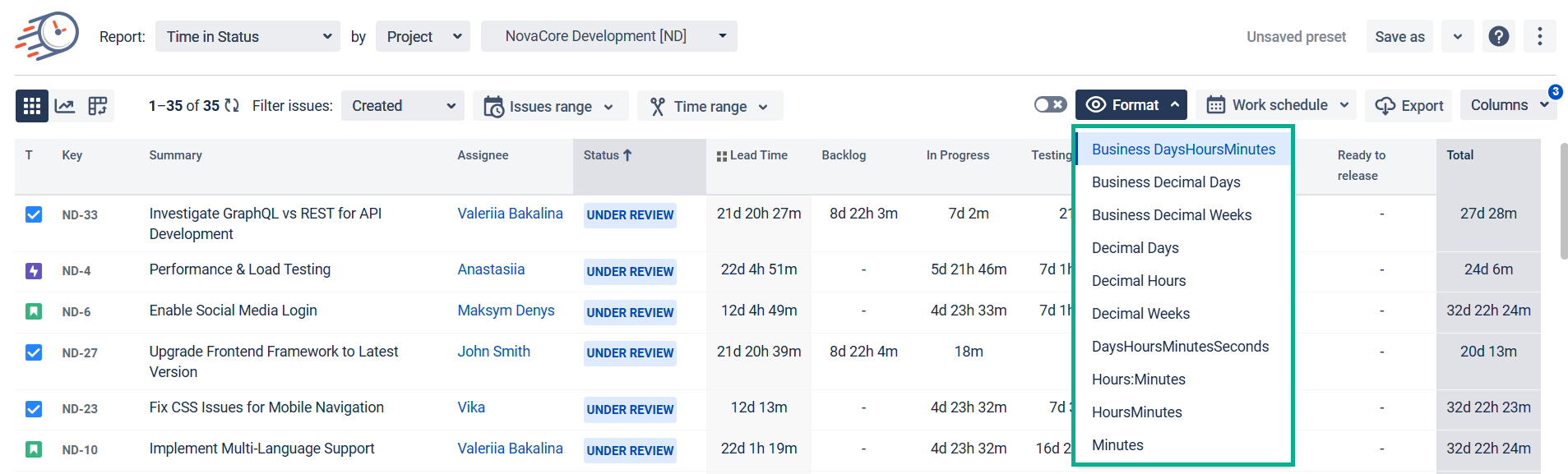Click the ND-33 task checkbox icon
Viewport: 1568px width, 474px height.
(x=34, y=214)
